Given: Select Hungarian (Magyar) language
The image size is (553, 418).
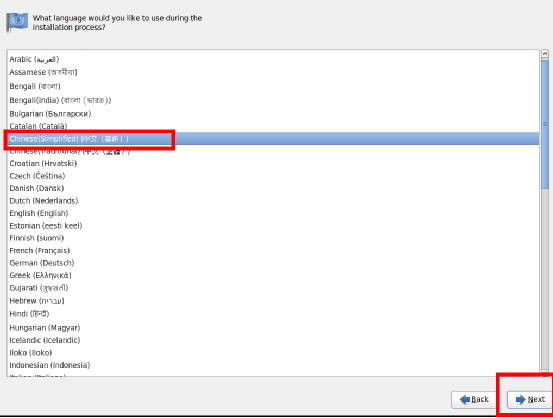Looking at the screenshot, I should coord(273,328).
